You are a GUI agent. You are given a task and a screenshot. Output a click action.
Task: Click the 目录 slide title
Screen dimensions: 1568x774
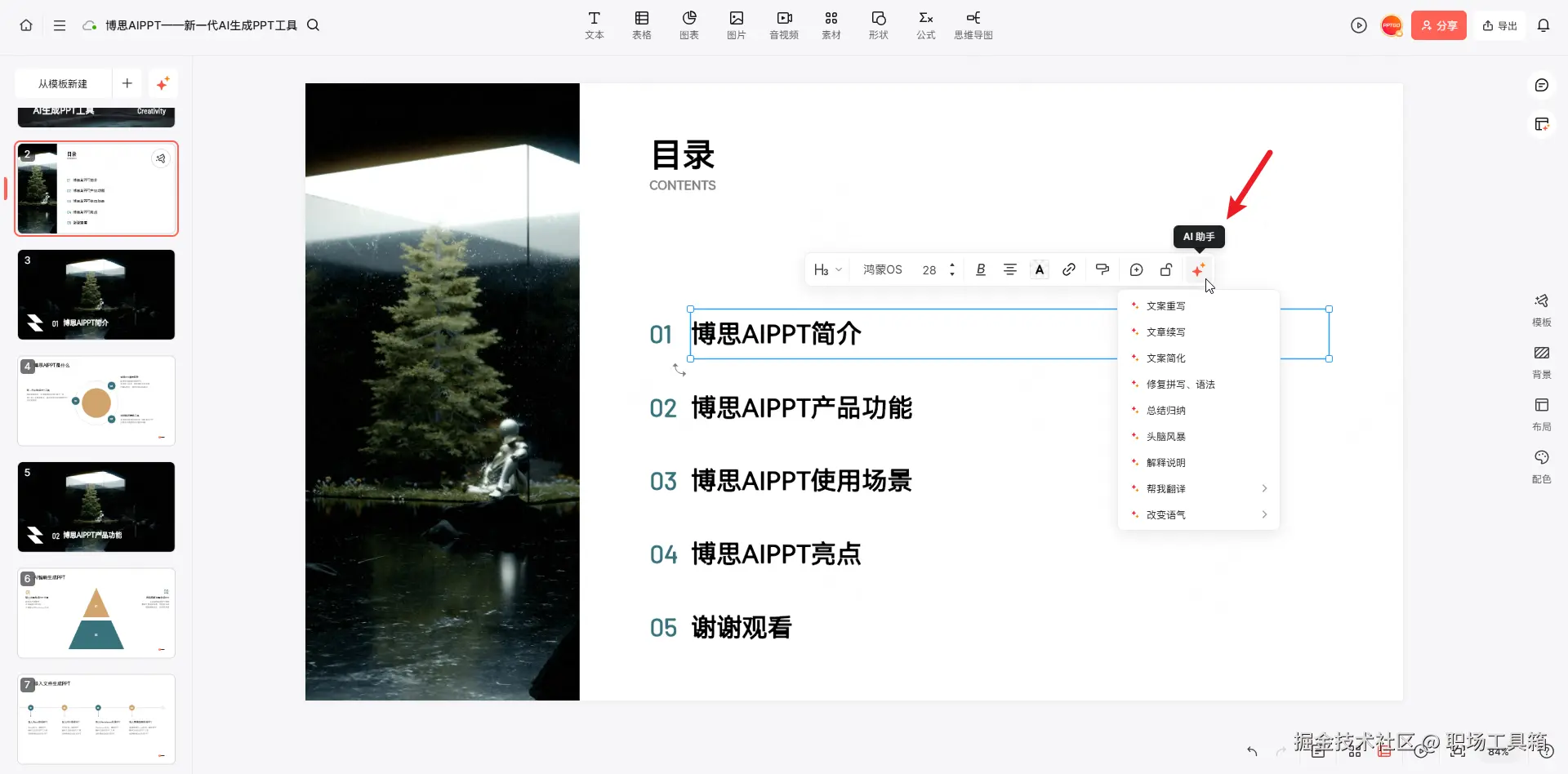tap(683, 155)
